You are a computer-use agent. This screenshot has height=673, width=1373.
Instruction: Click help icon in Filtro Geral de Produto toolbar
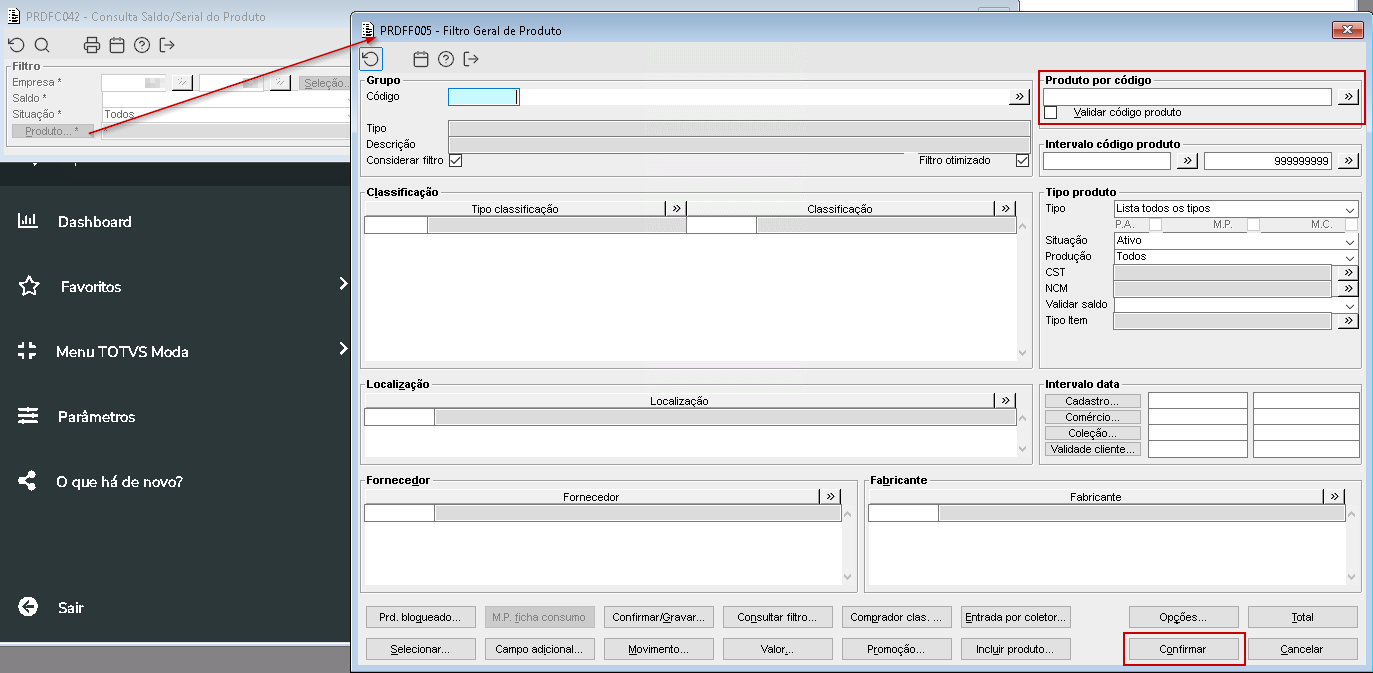pyautogui.click(x=446, y=59)
